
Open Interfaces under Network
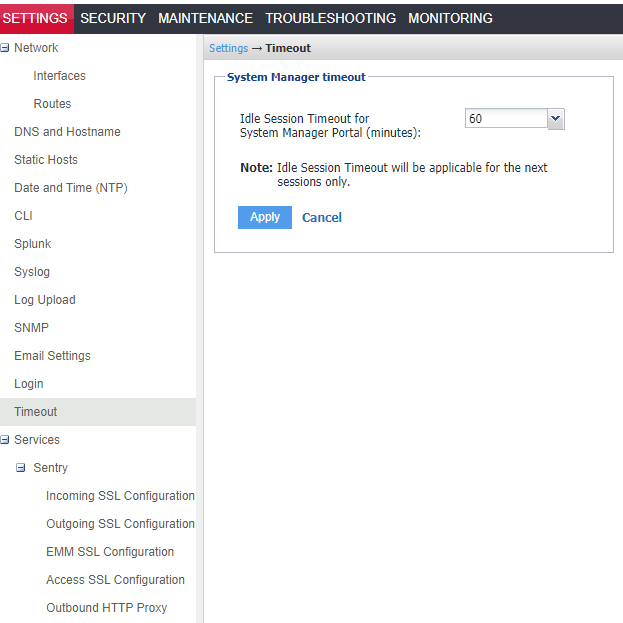click(x=59, y=76)
